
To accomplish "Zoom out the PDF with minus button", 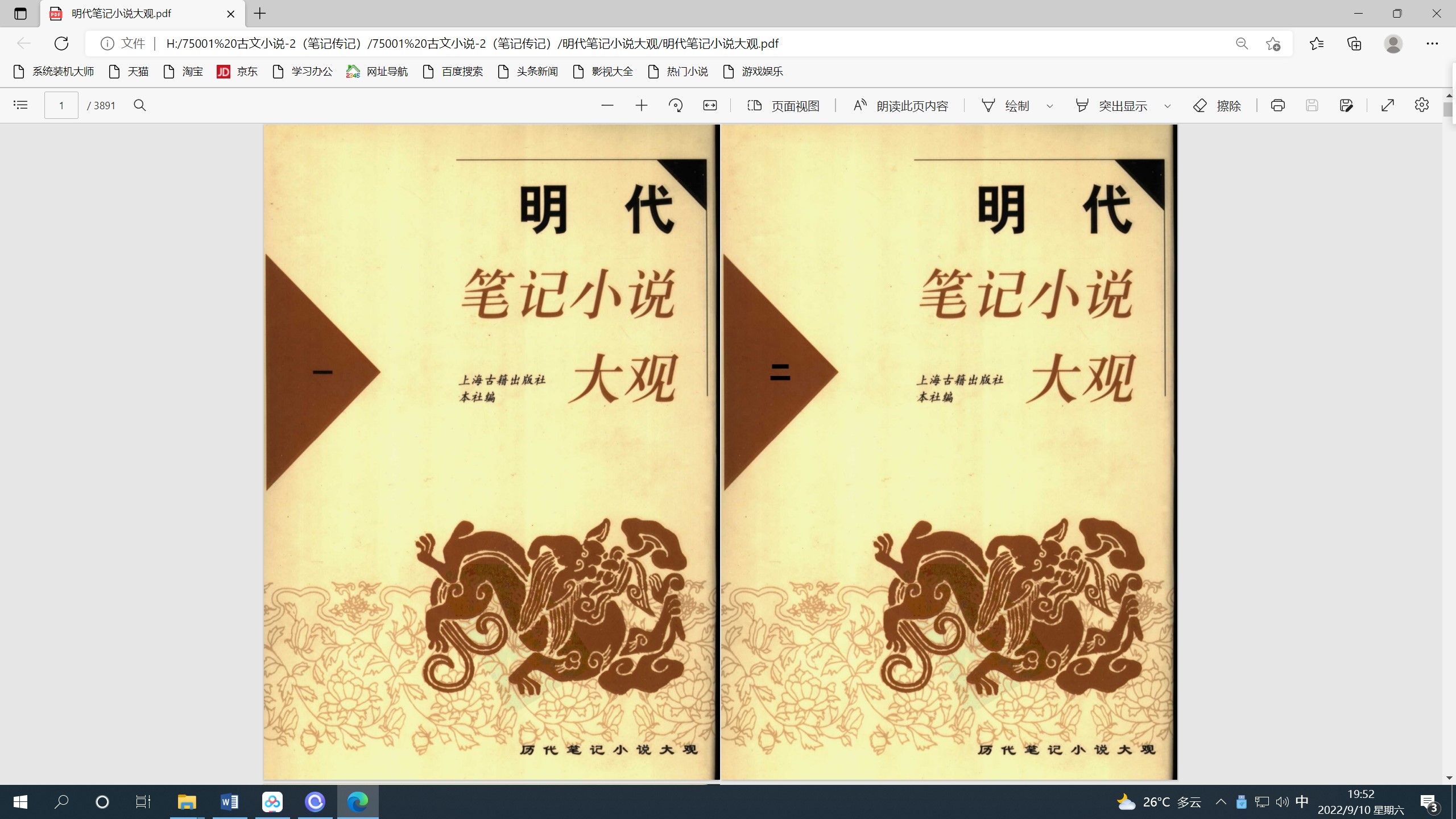I will 607,105.
